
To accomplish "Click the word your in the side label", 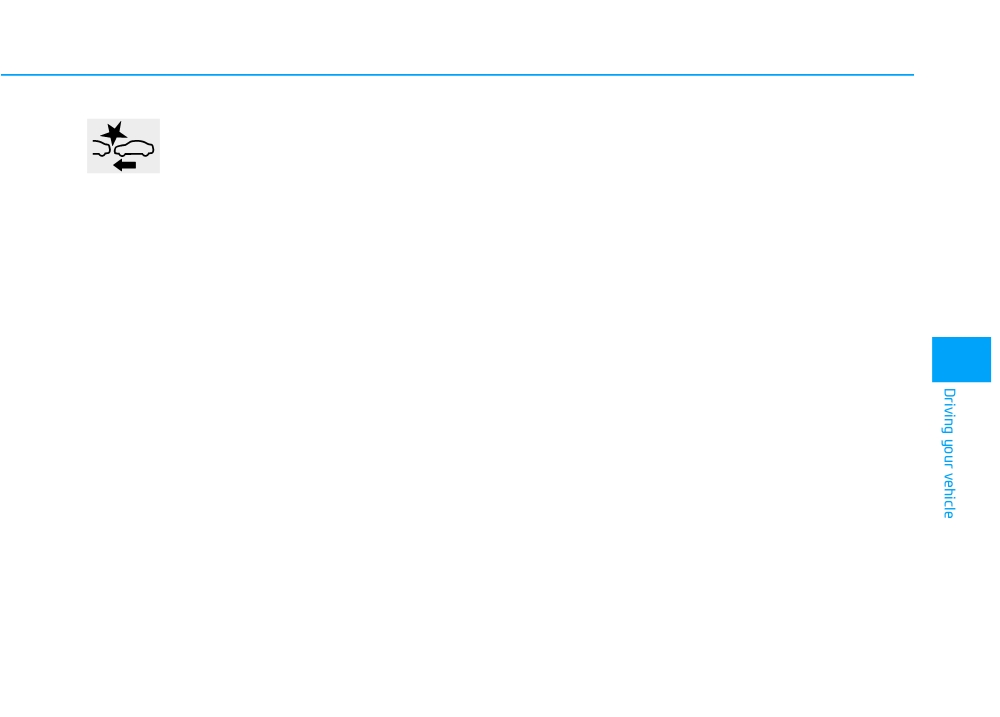I will point(949,454).
